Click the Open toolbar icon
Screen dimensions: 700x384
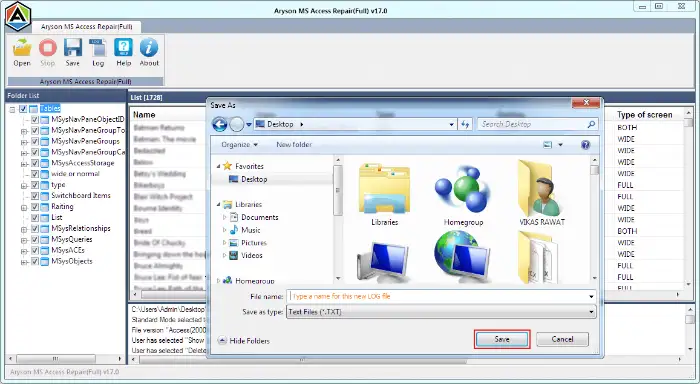click(x=22, y=52)
